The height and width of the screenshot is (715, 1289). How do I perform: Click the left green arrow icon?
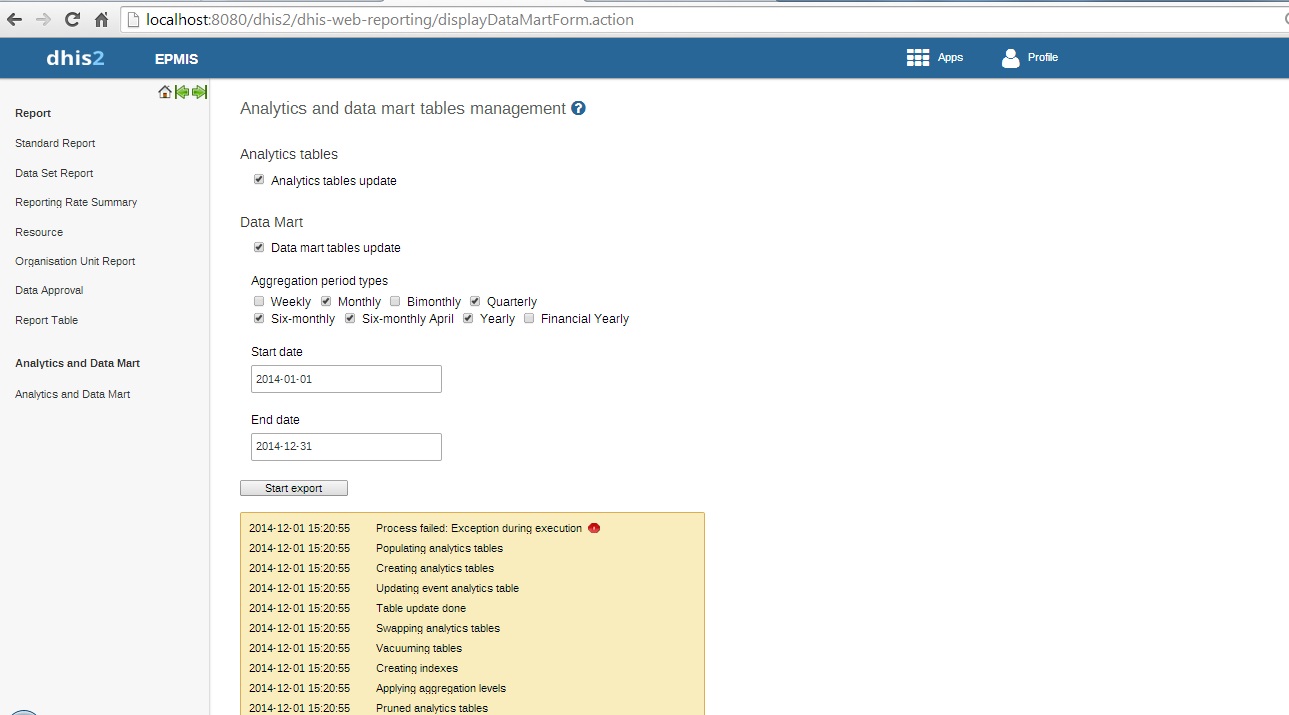click(x=182, y=92)
